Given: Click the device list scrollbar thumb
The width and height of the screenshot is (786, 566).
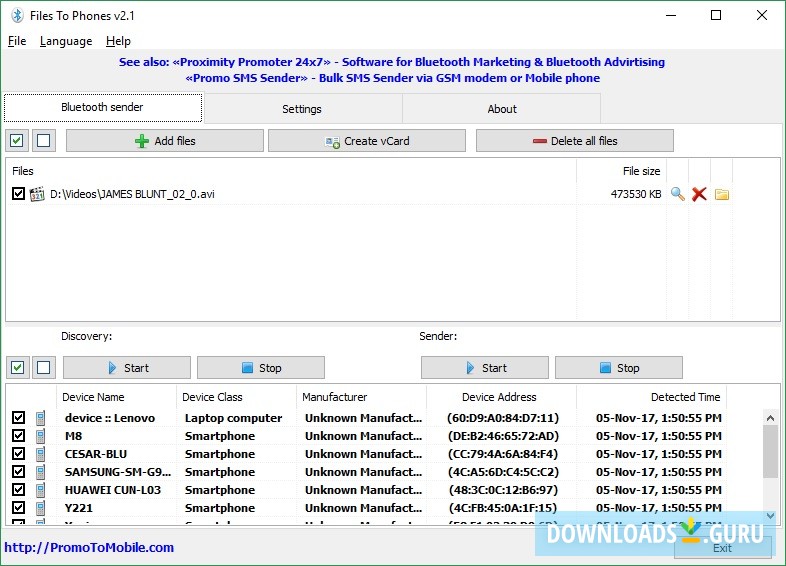Looking at the screenshot, I should (x=770, y=452).
